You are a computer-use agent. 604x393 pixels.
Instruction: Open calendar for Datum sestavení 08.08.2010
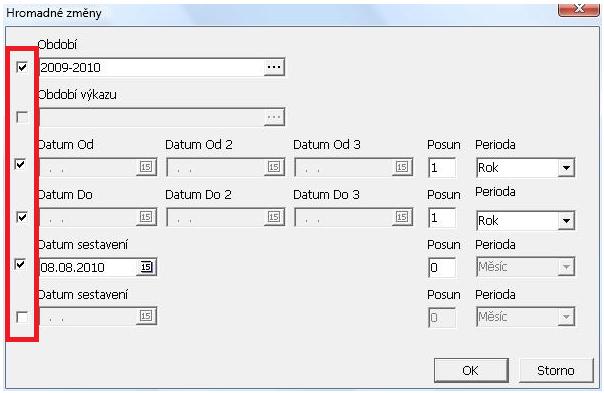coord(146,267)
